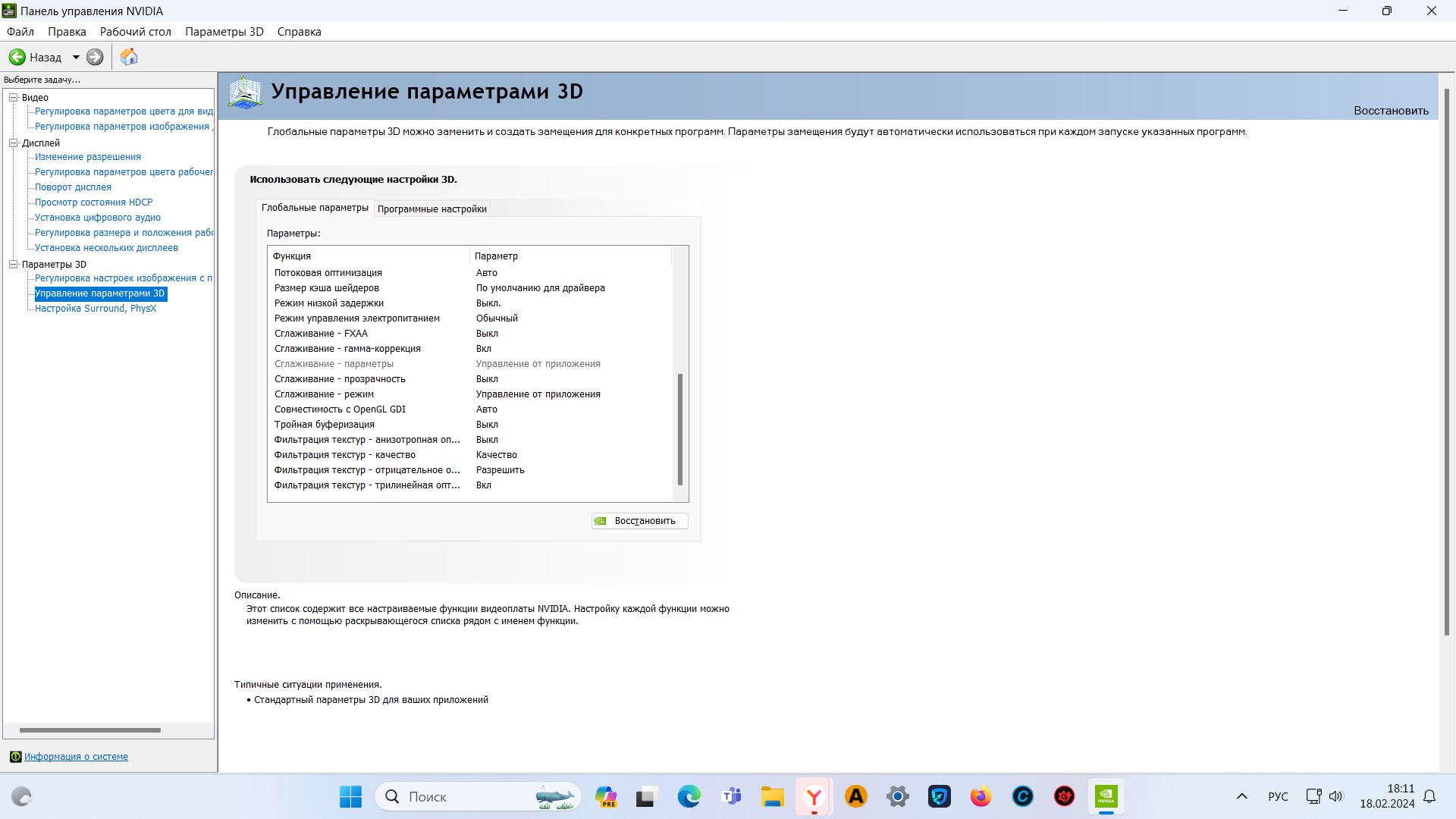
Task: Click the Восстановить button with NVIDIA logo
Action: (x=639, y=521)
